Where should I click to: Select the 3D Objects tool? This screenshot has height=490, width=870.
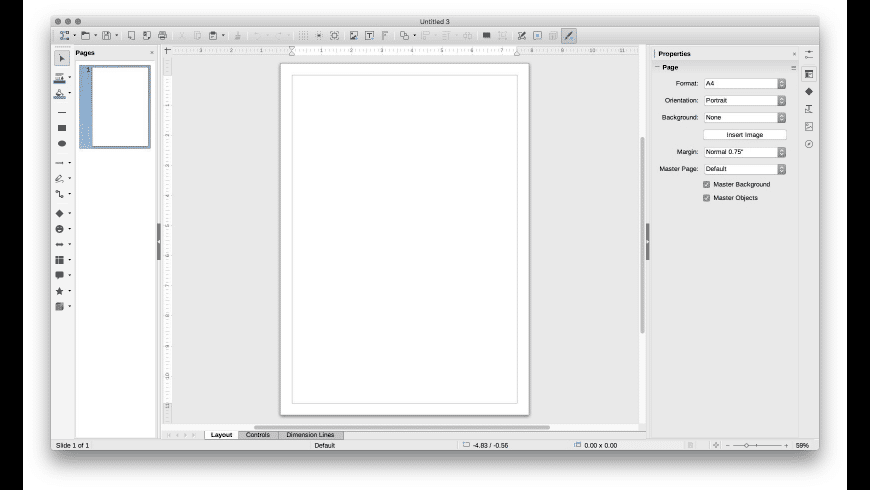[x=59, y=306]
